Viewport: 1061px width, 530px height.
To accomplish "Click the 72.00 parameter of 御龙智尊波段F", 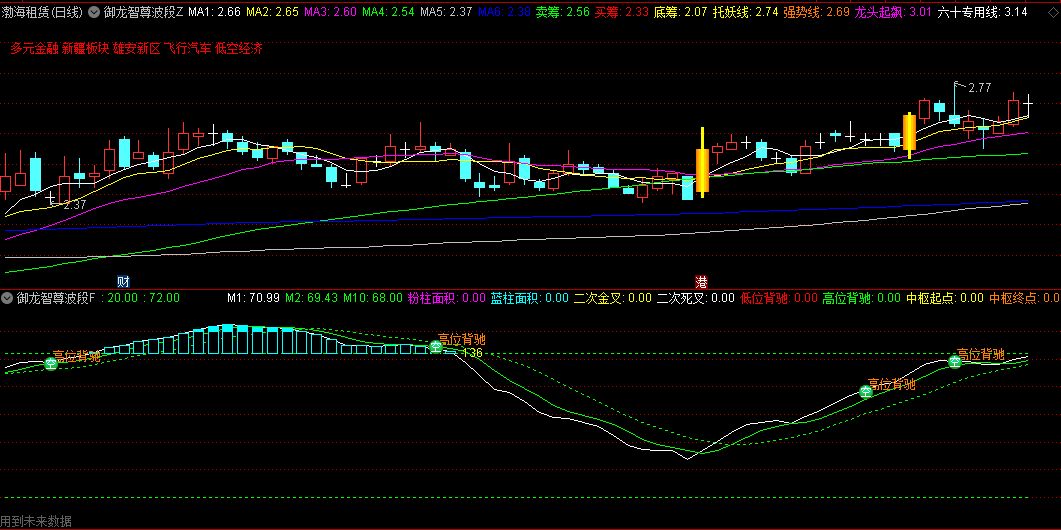I will pyautogui.click(x=164, y=298).
